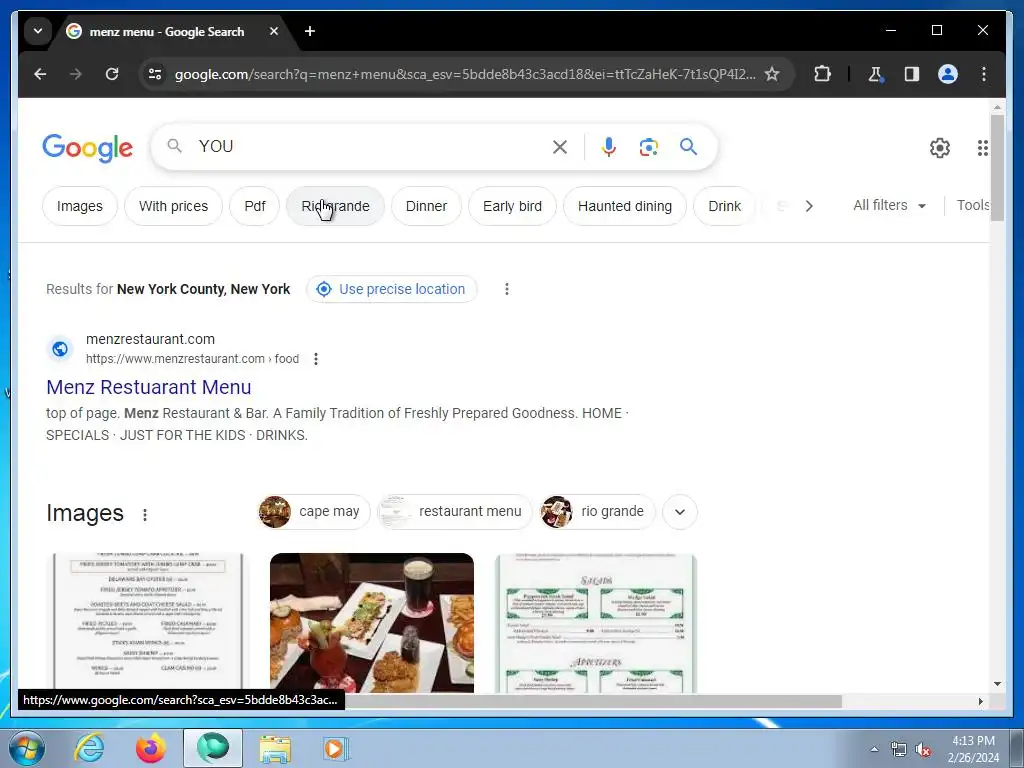Click the forward navigation arrow
Image resolution: width=1024 pixels, height=768 pixels.
click(76, 74)
